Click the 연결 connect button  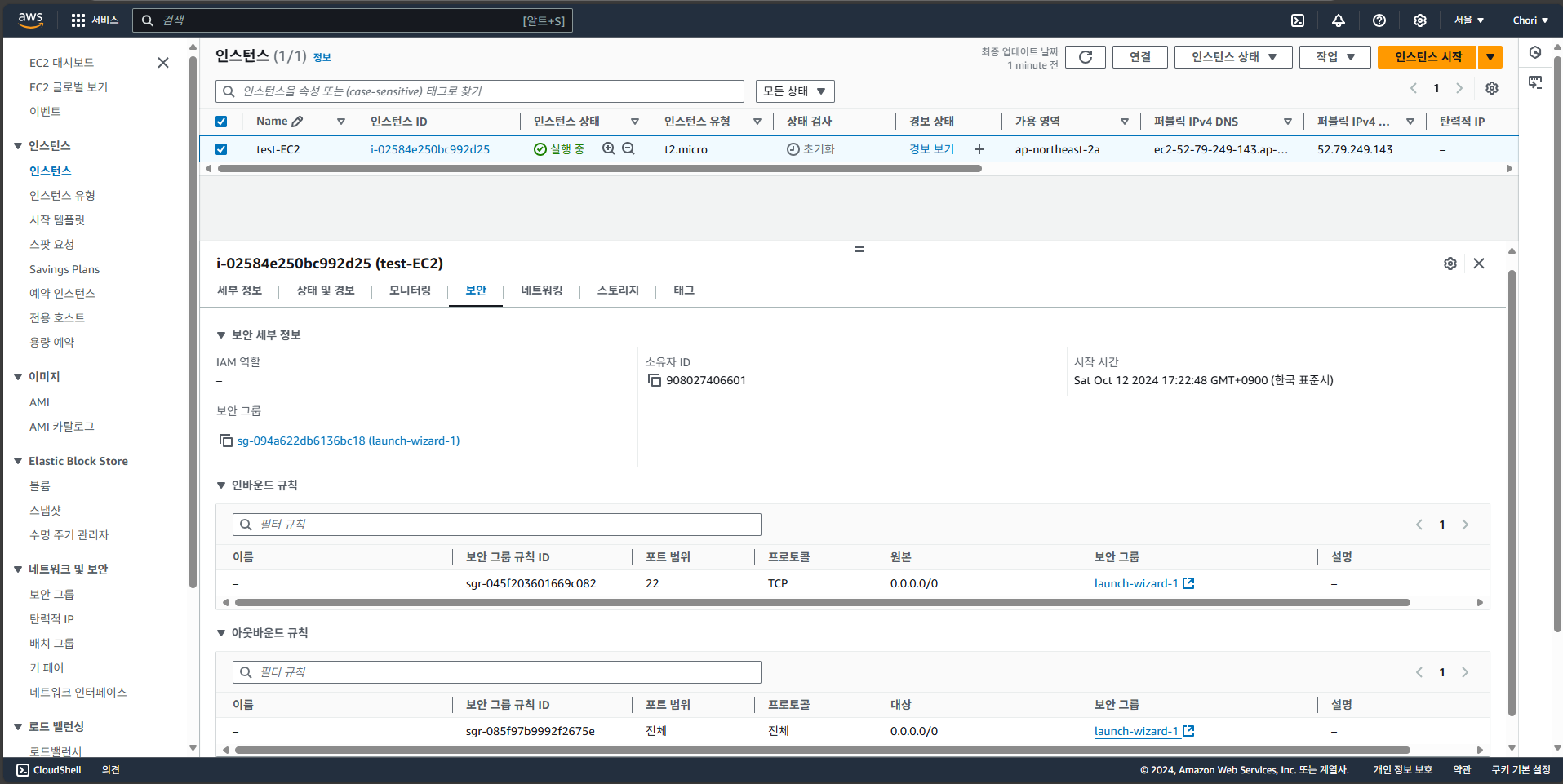1140,57
